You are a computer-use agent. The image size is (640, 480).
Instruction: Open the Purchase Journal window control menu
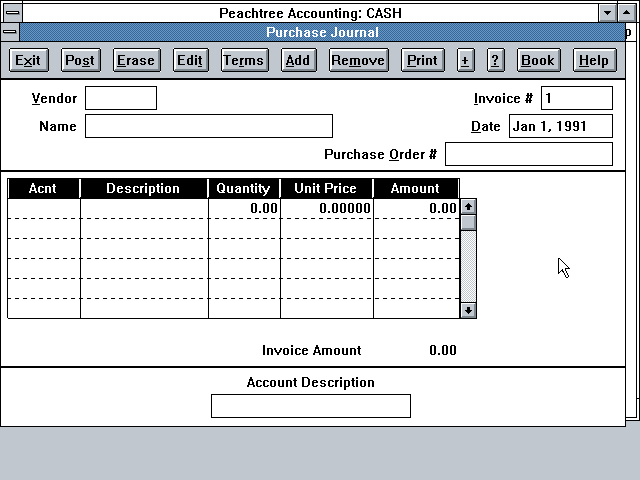pos(10,32)
